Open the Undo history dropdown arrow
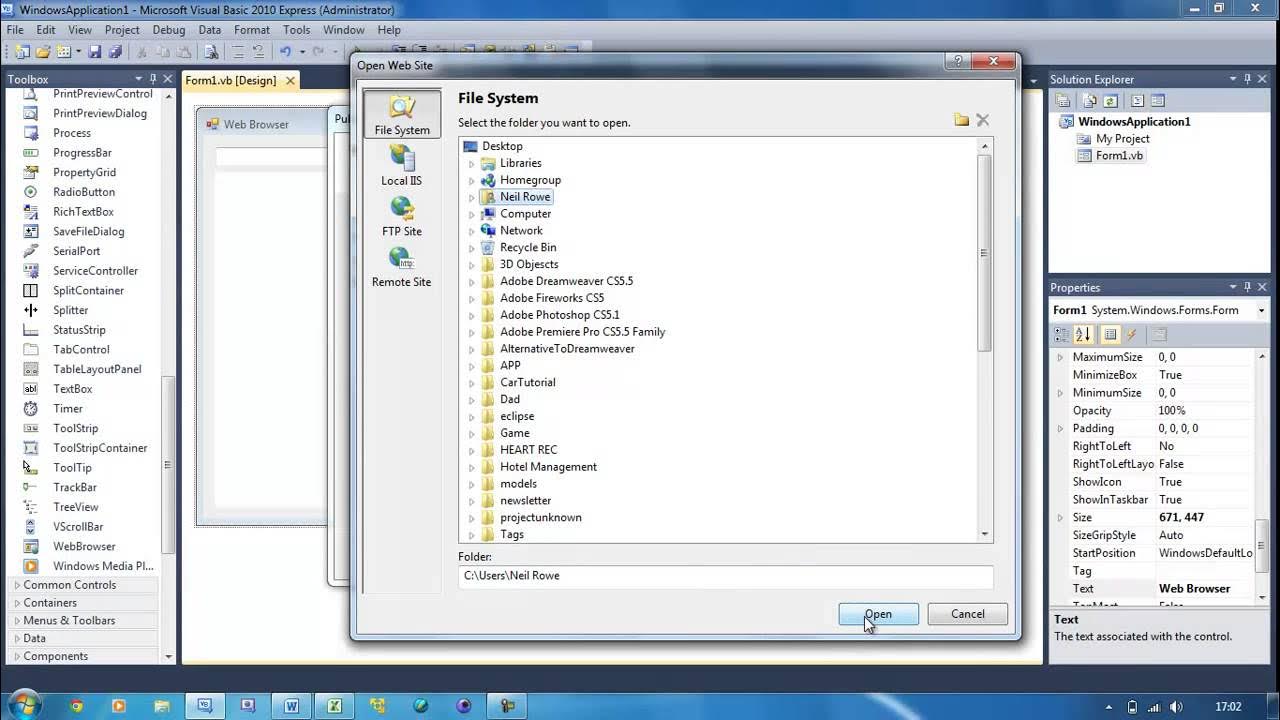Screen dimensions: 1280x720 pos(302,52)
